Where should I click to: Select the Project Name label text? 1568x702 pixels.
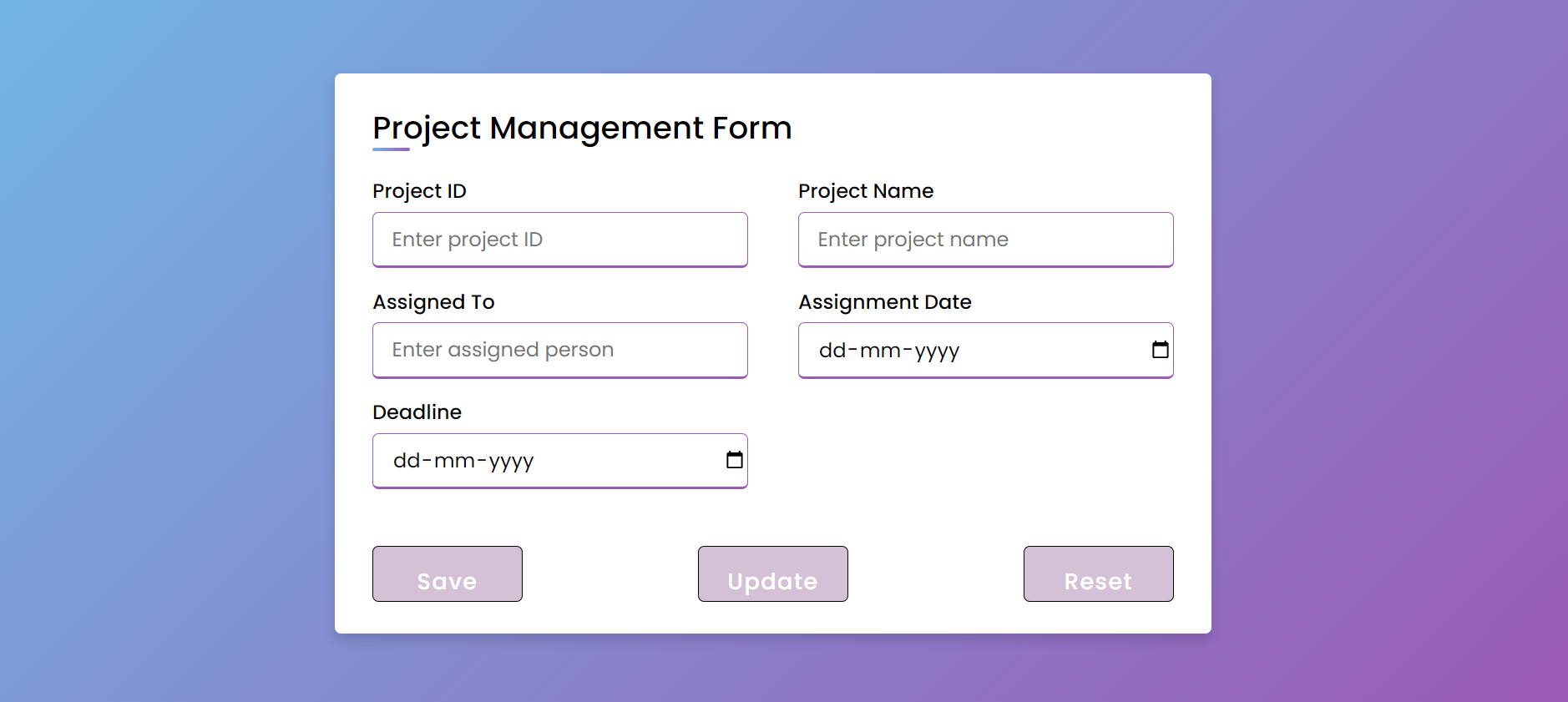tap(866, 190)
